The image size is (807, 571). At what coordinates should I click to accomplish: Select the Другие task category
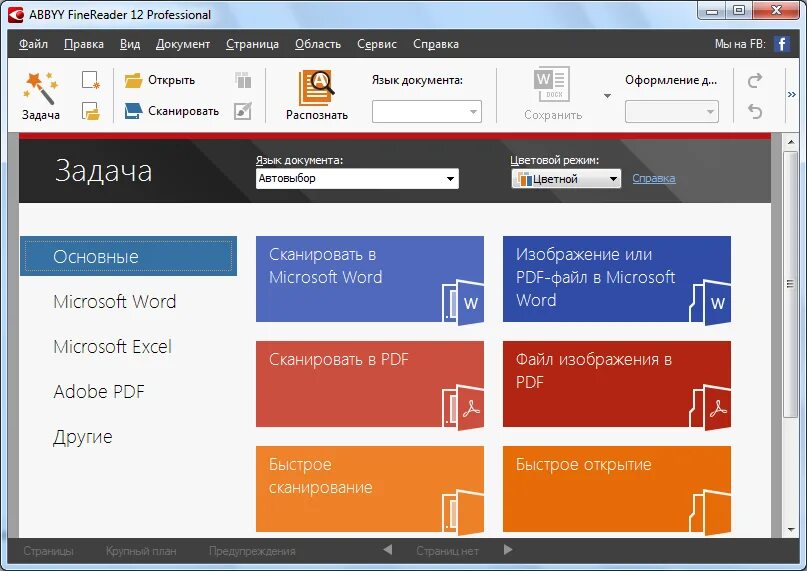(82, 437)
